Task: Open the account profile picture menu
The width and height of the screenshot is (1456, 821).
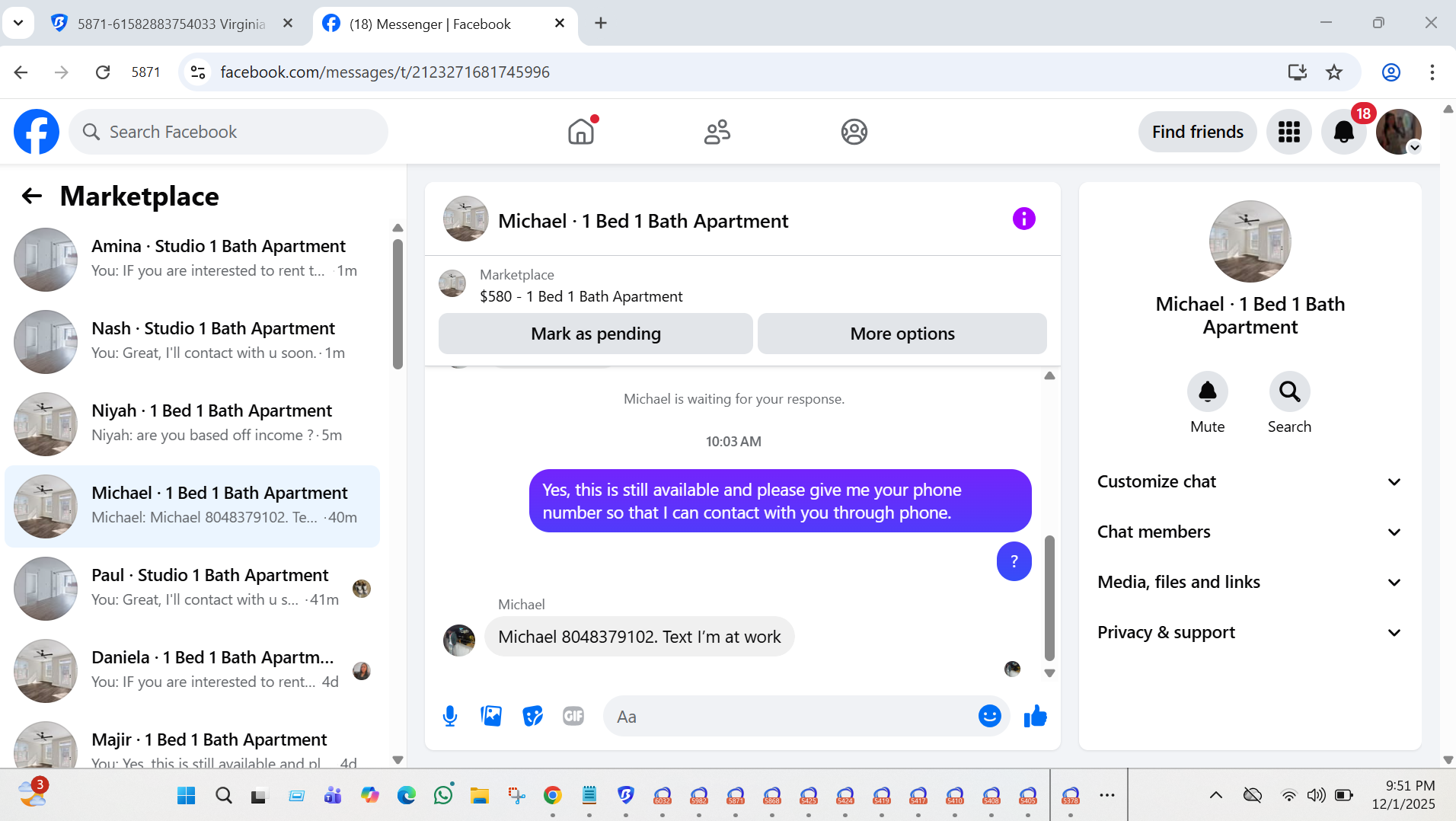Action: (x=1399, y=132)
